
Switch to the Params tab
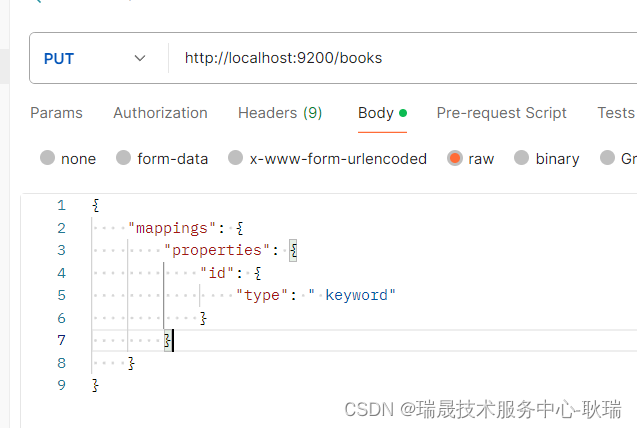(56, 113)
